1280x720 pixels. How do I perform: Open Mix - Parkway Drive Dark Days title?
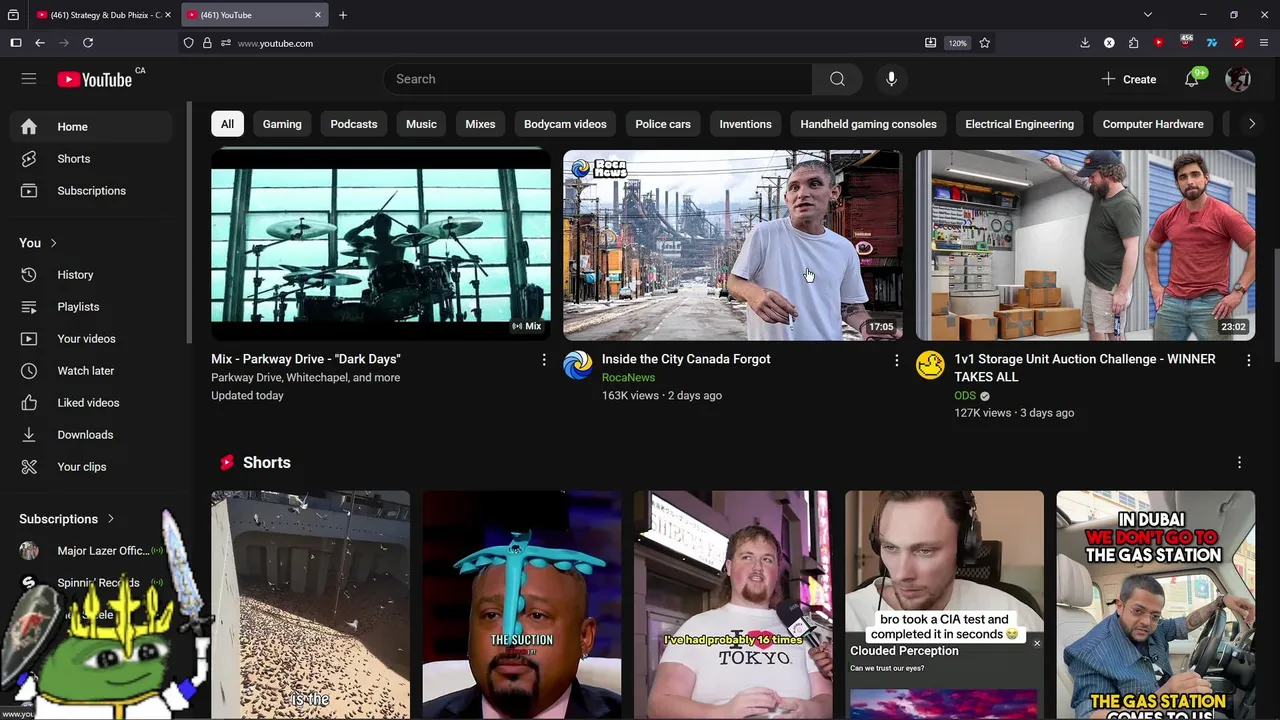coord(306,359)
